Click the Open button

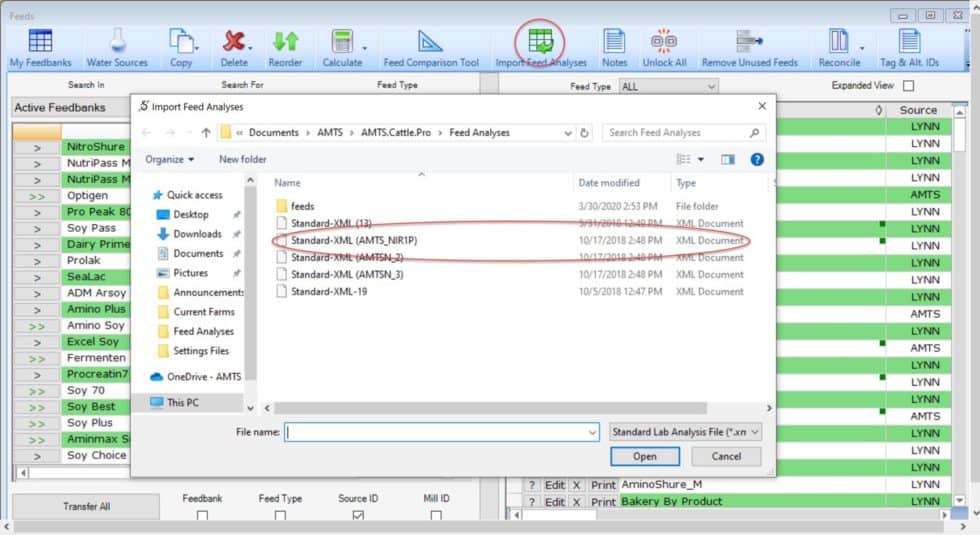[x=644, y=456]
